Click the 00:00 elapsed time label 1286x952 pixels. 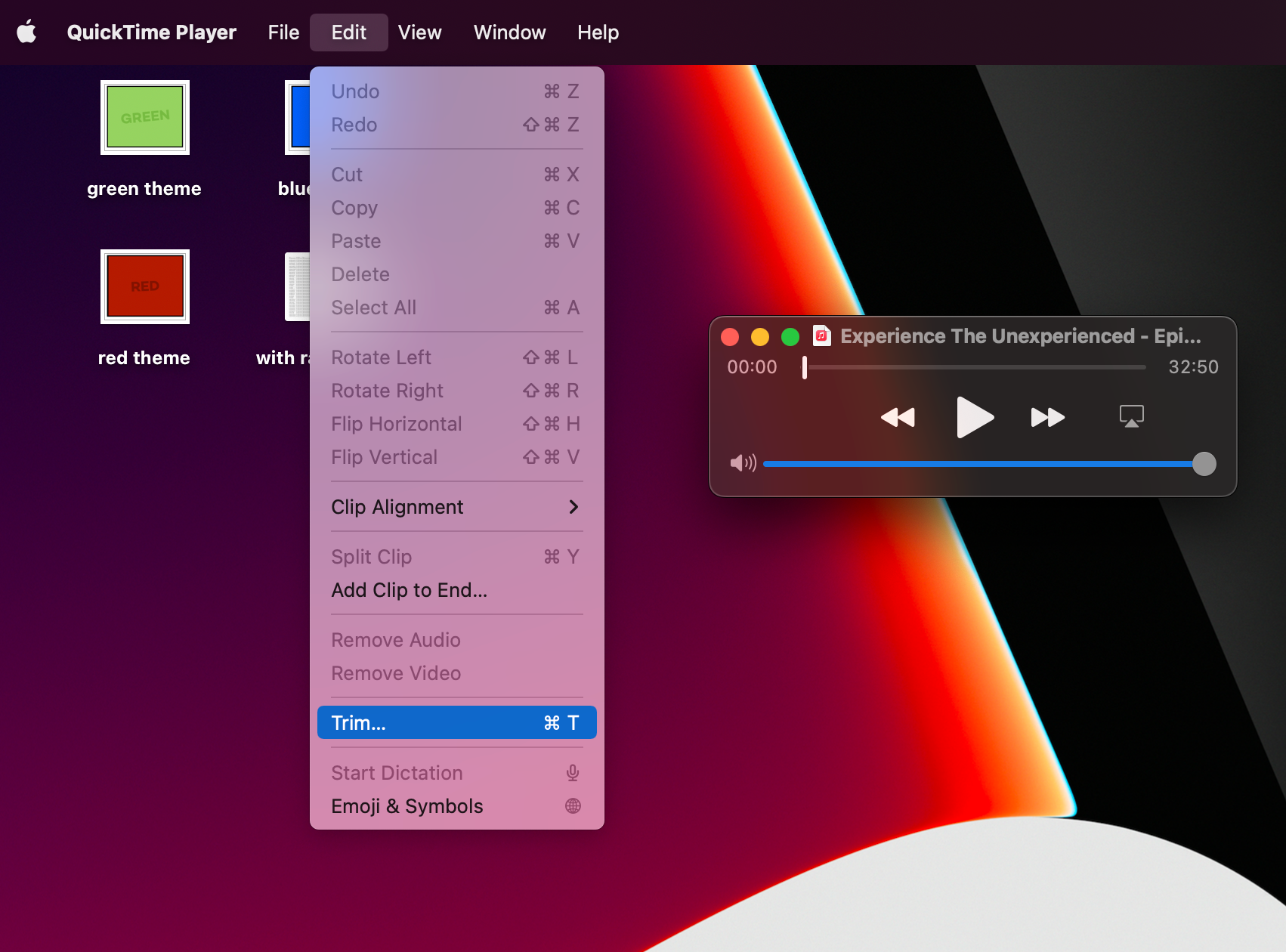(x=752, y=367)
